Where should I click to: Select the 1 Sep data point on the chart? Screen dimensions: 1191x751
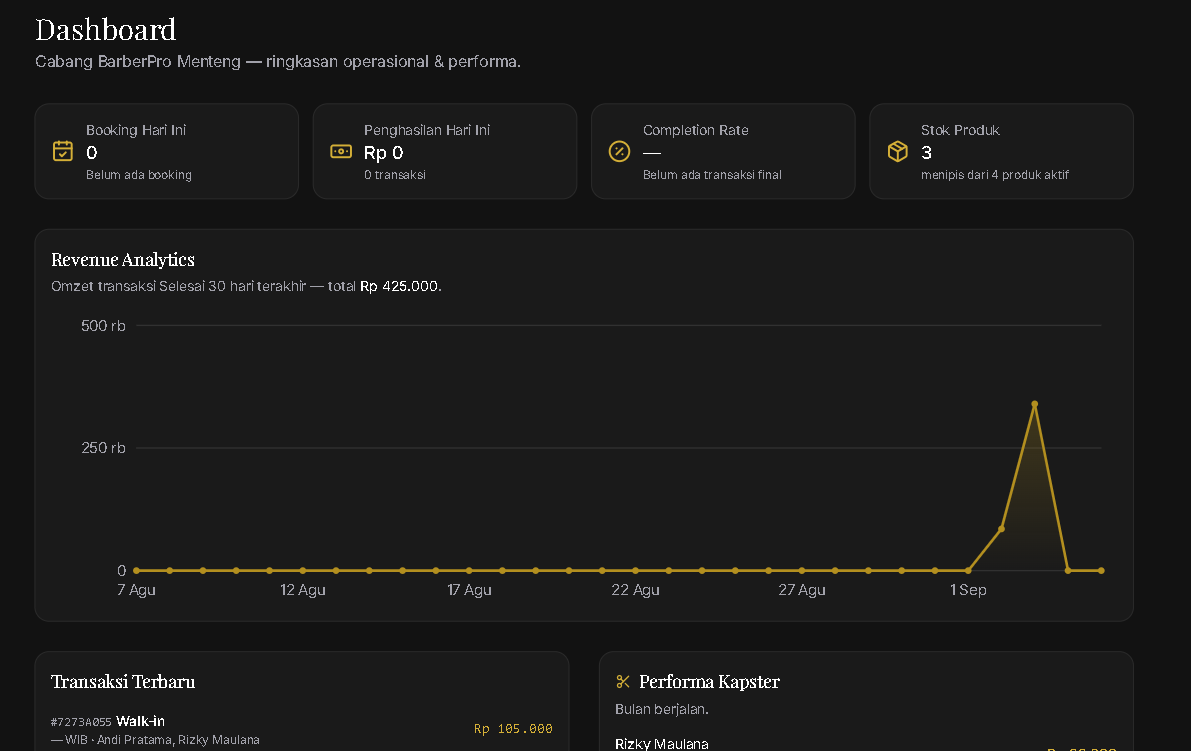pyautogui.click(x=968, y=570)
